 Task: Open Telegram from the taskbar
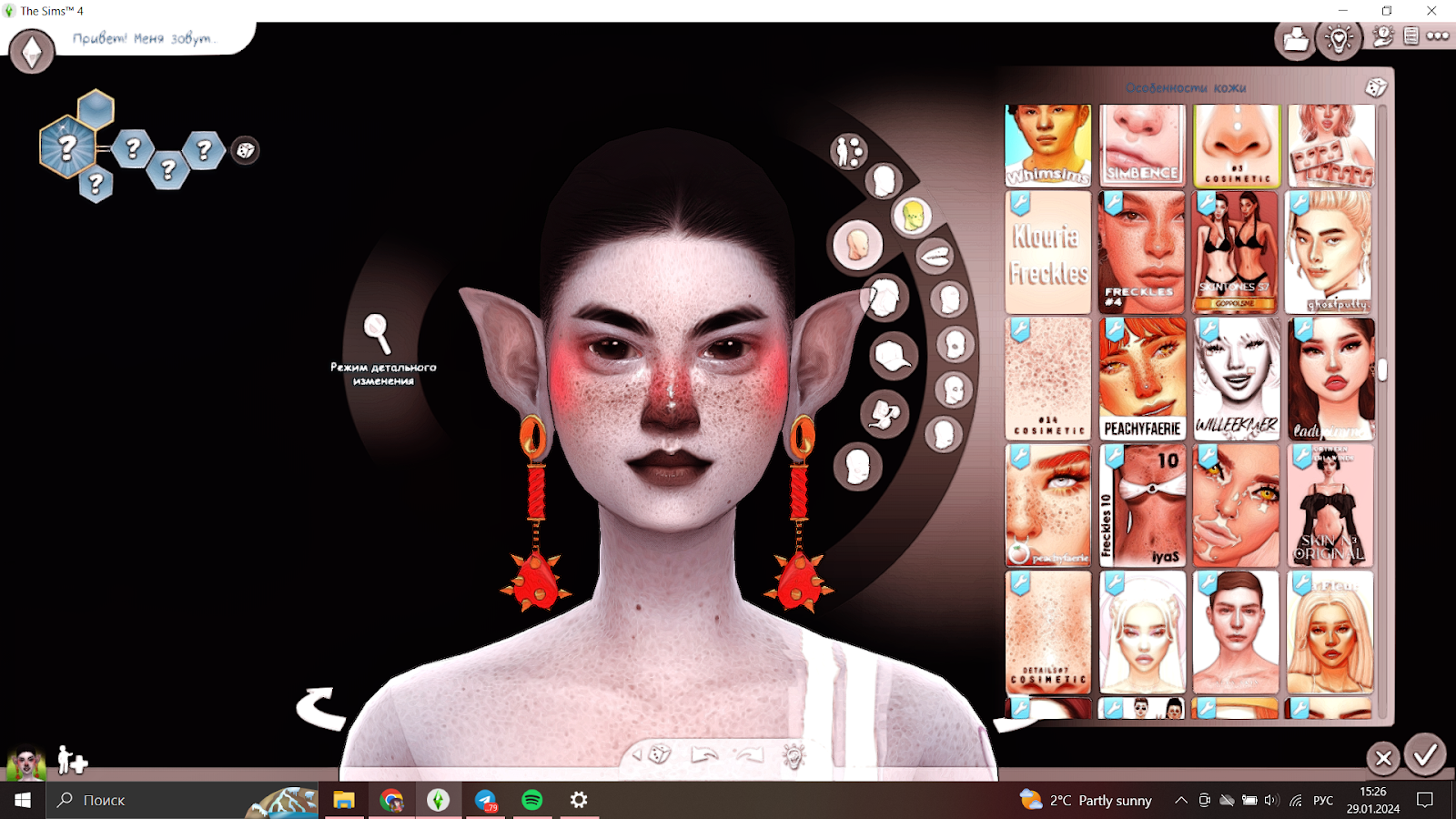pos(485,800)
